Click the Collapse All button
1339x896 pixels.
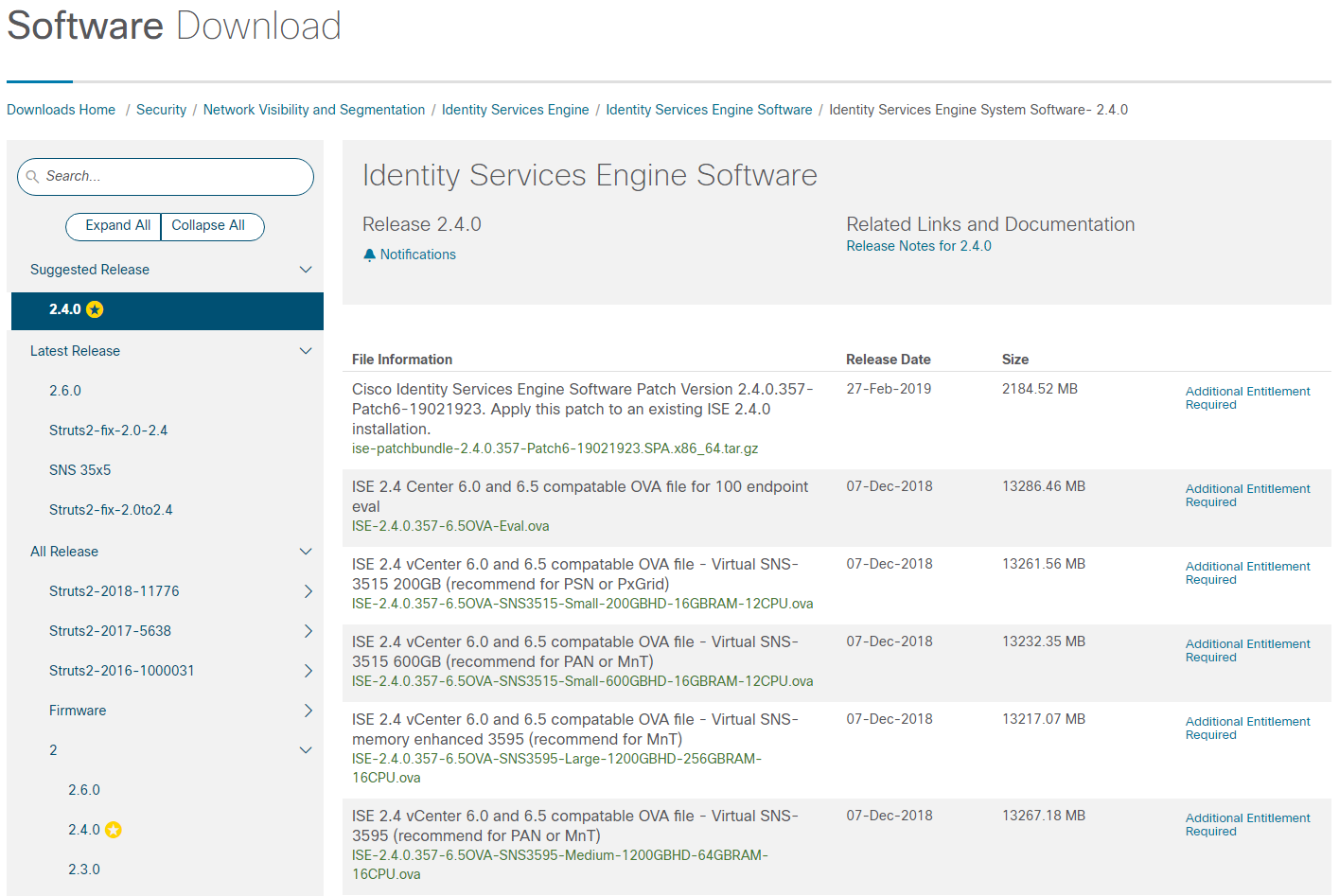[212, 226]
